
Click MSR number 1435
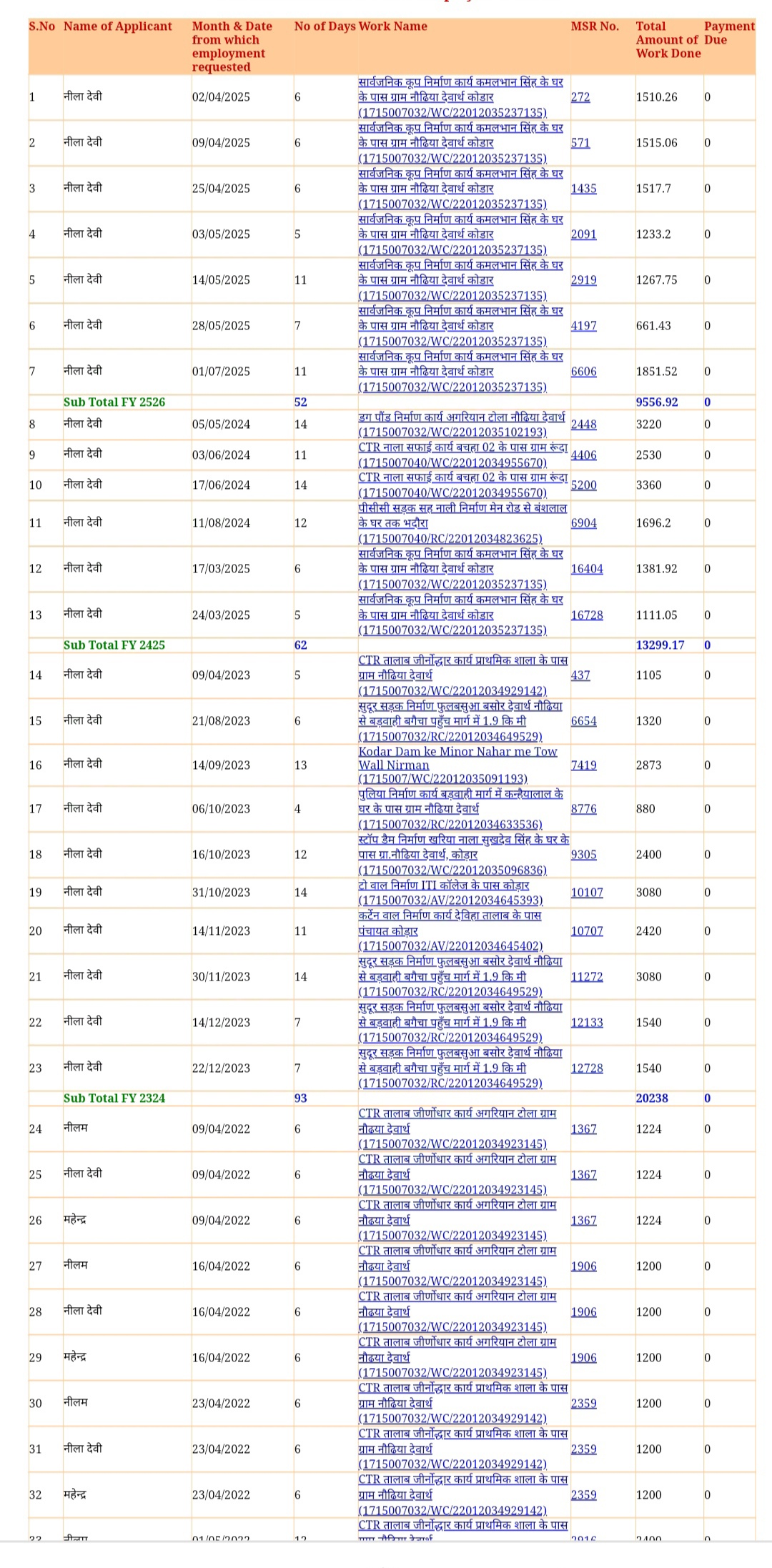pos(583,189)
